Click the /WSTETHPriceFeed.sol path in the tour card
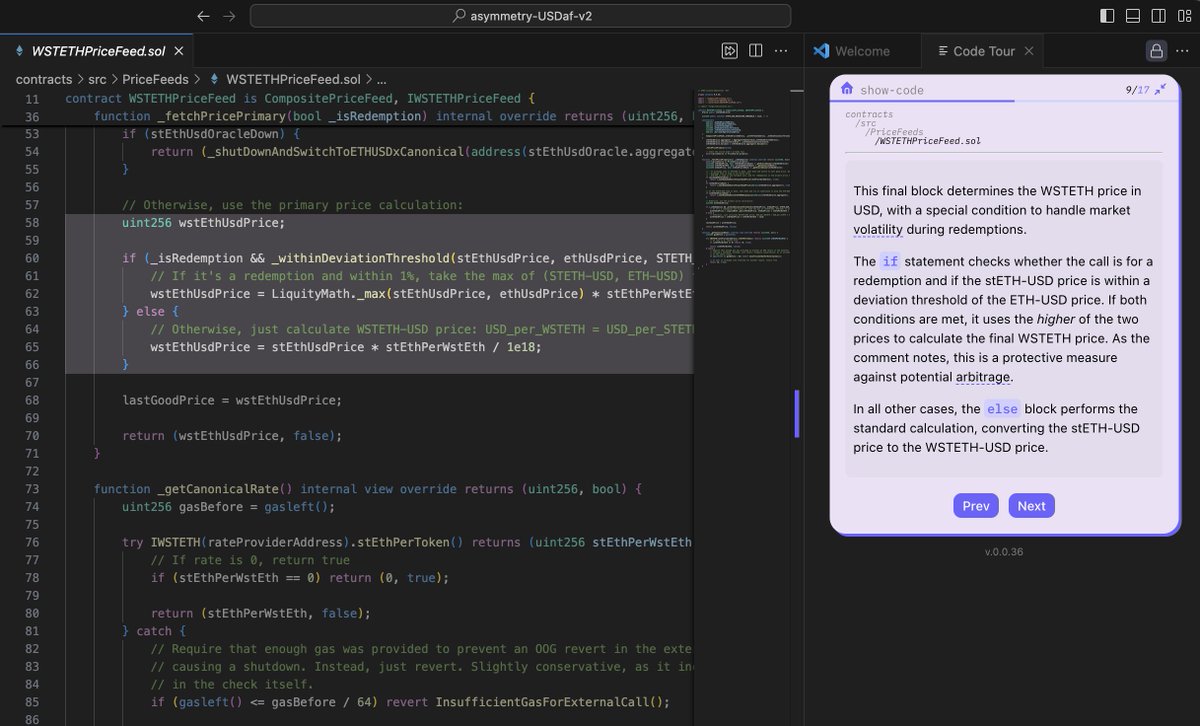This screenshot has height=726, width=1200. pos(927,141)
